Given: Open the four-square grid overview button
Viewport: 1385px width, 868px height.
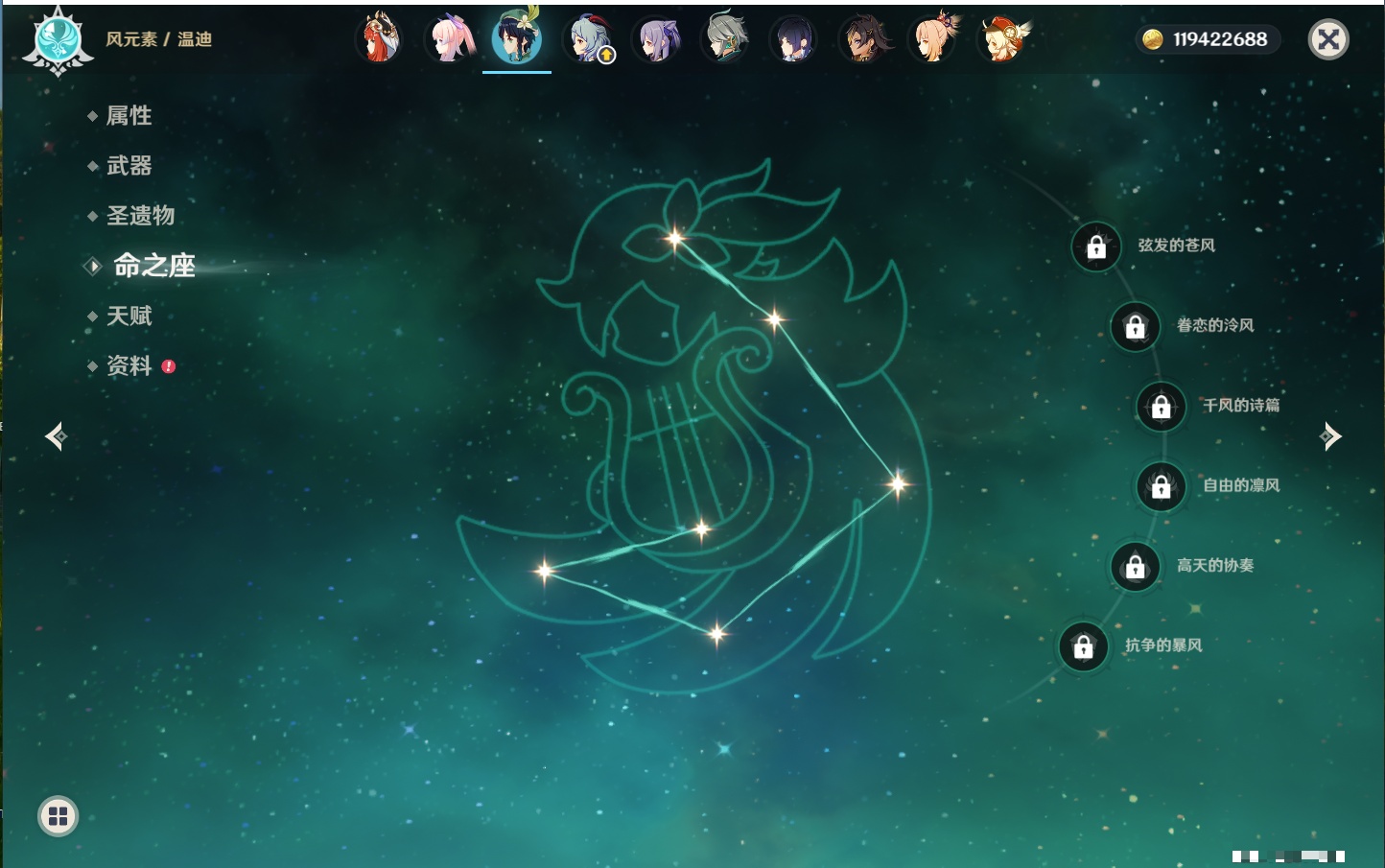Looking at the screenshot, I should tap(59, 816).
